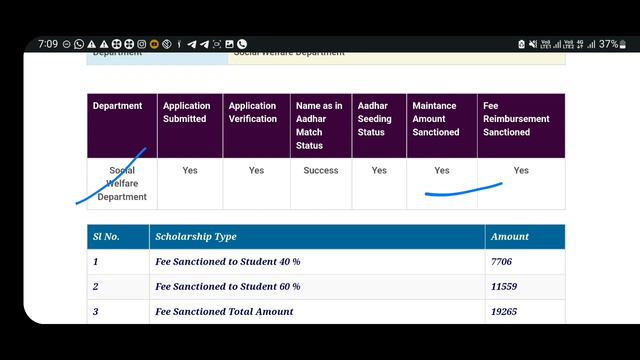Tap the 4G data indicator
Viewport: 640px width, 360px height.
(x=580, y=44)
